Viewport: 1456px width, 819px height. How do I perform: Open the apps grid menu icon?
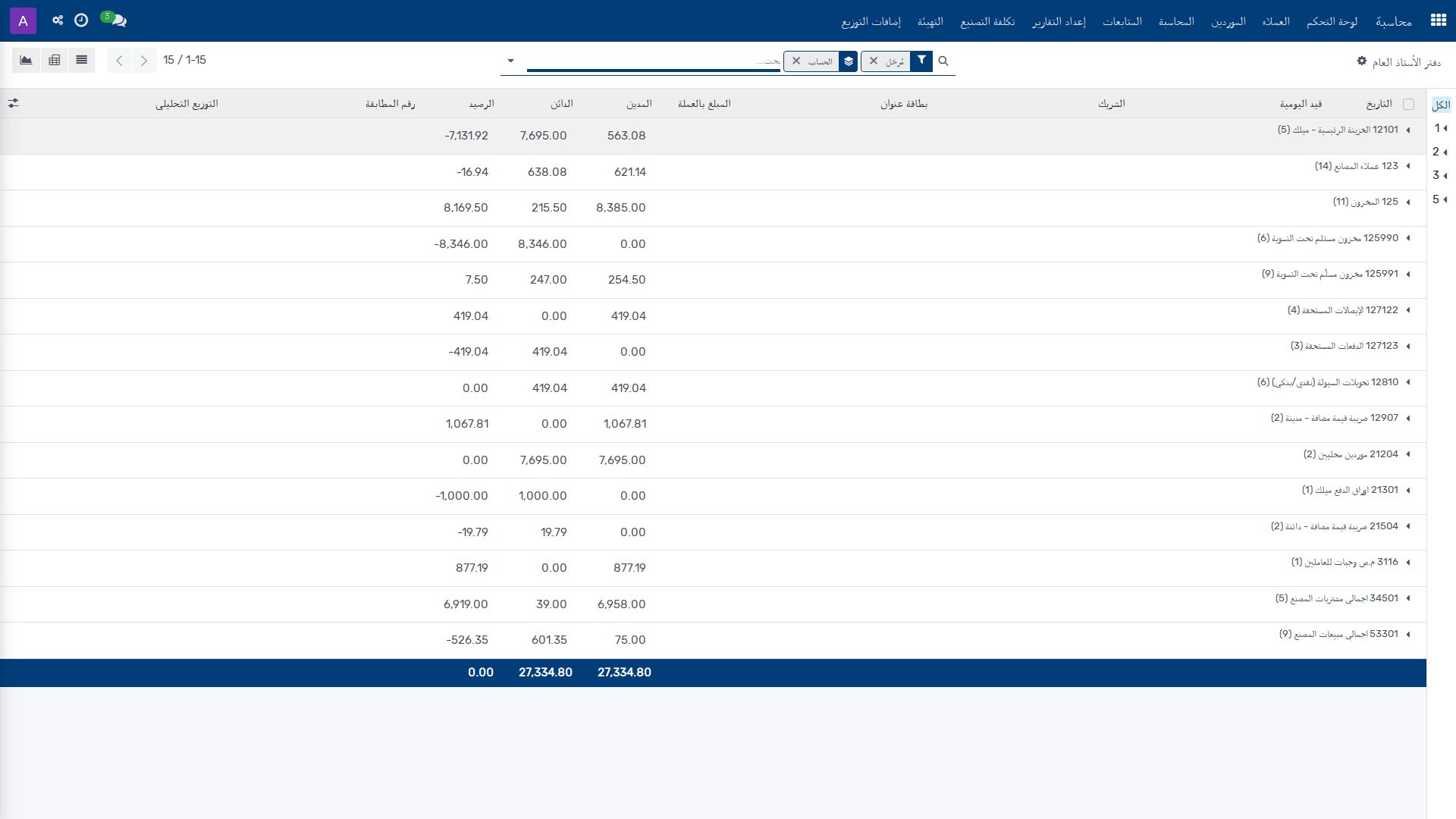tap(1438, 20)
